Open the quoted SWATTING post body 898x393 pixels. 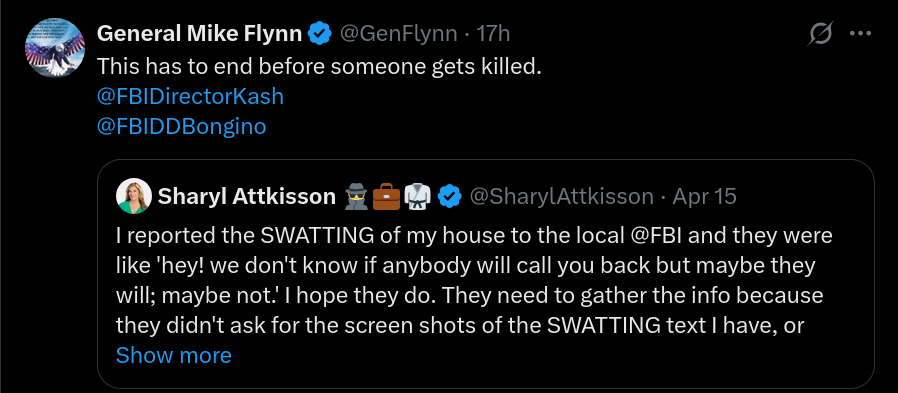pyautogui.click(x=474, y=281)
